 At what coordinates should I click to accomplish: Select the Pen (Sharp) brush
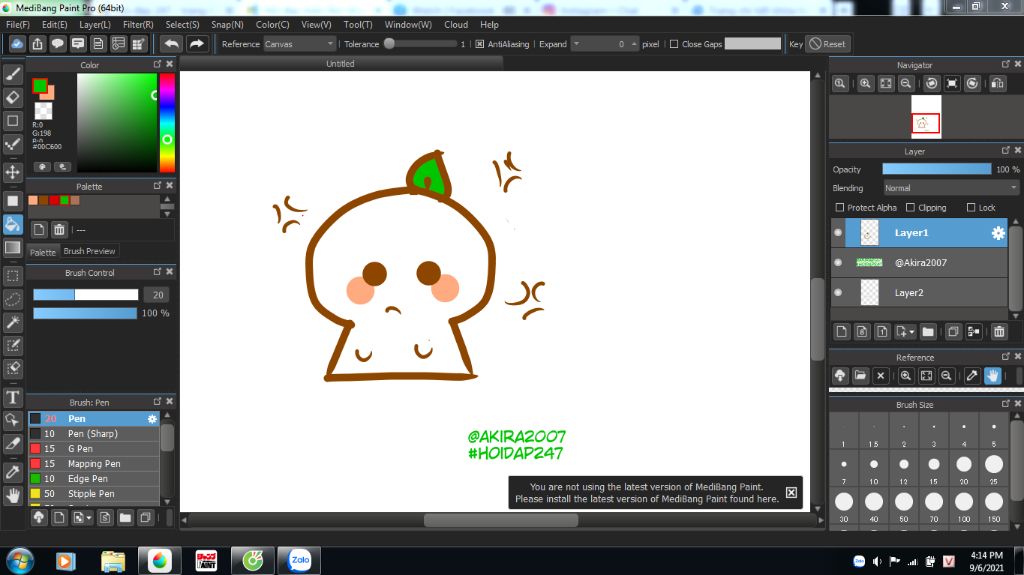tap(93, 434)
